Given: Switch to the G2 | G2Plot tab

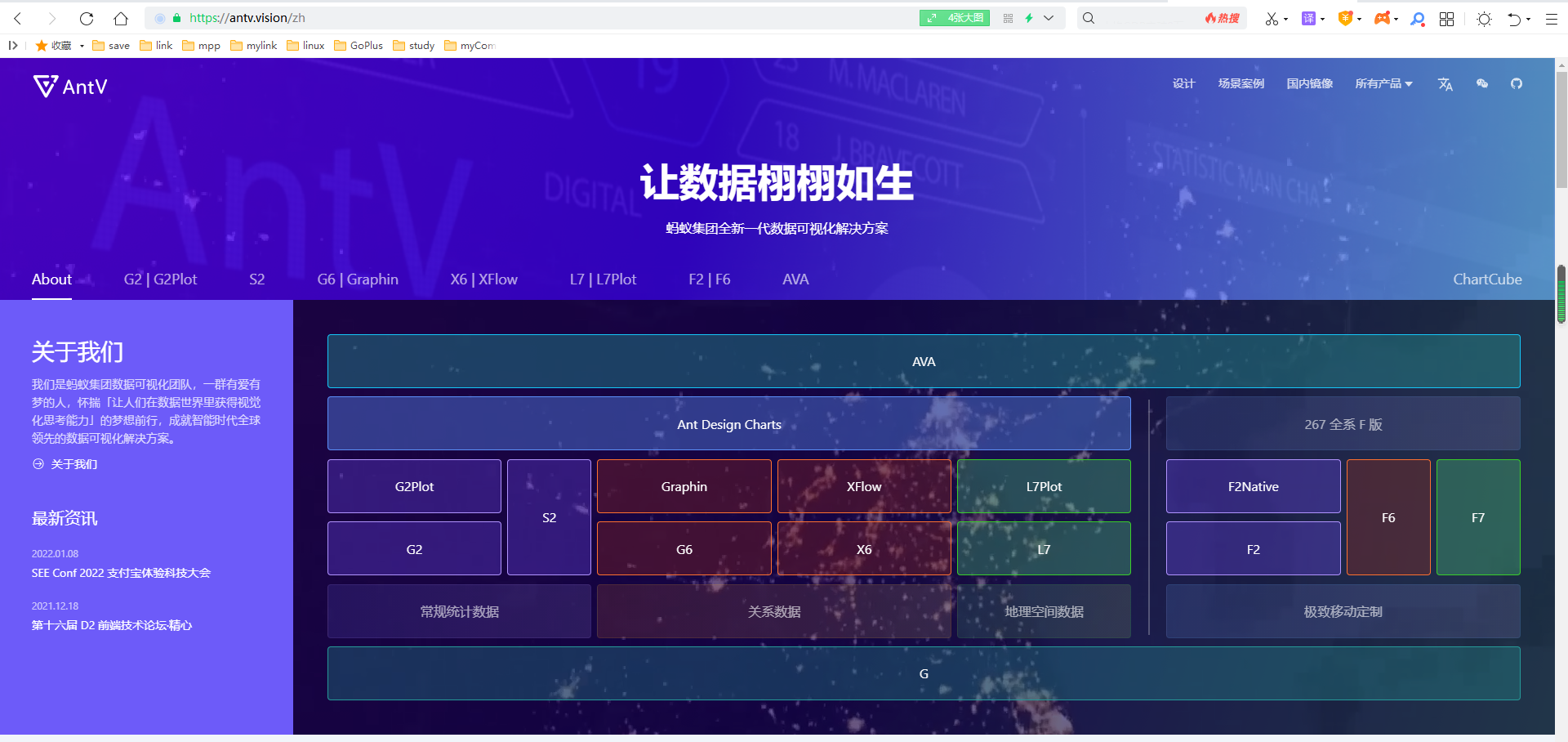Looking at the screenshot, I should 160,279.
